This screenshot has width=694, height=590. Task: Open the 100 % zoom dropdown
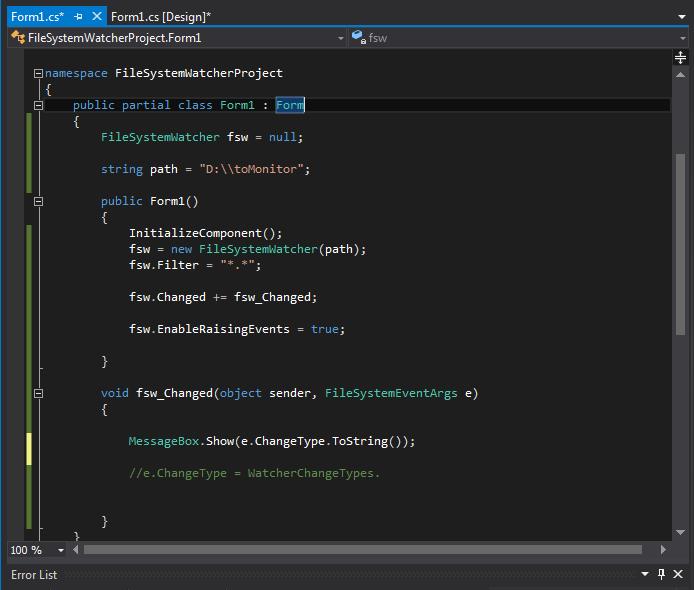[61, 550]
